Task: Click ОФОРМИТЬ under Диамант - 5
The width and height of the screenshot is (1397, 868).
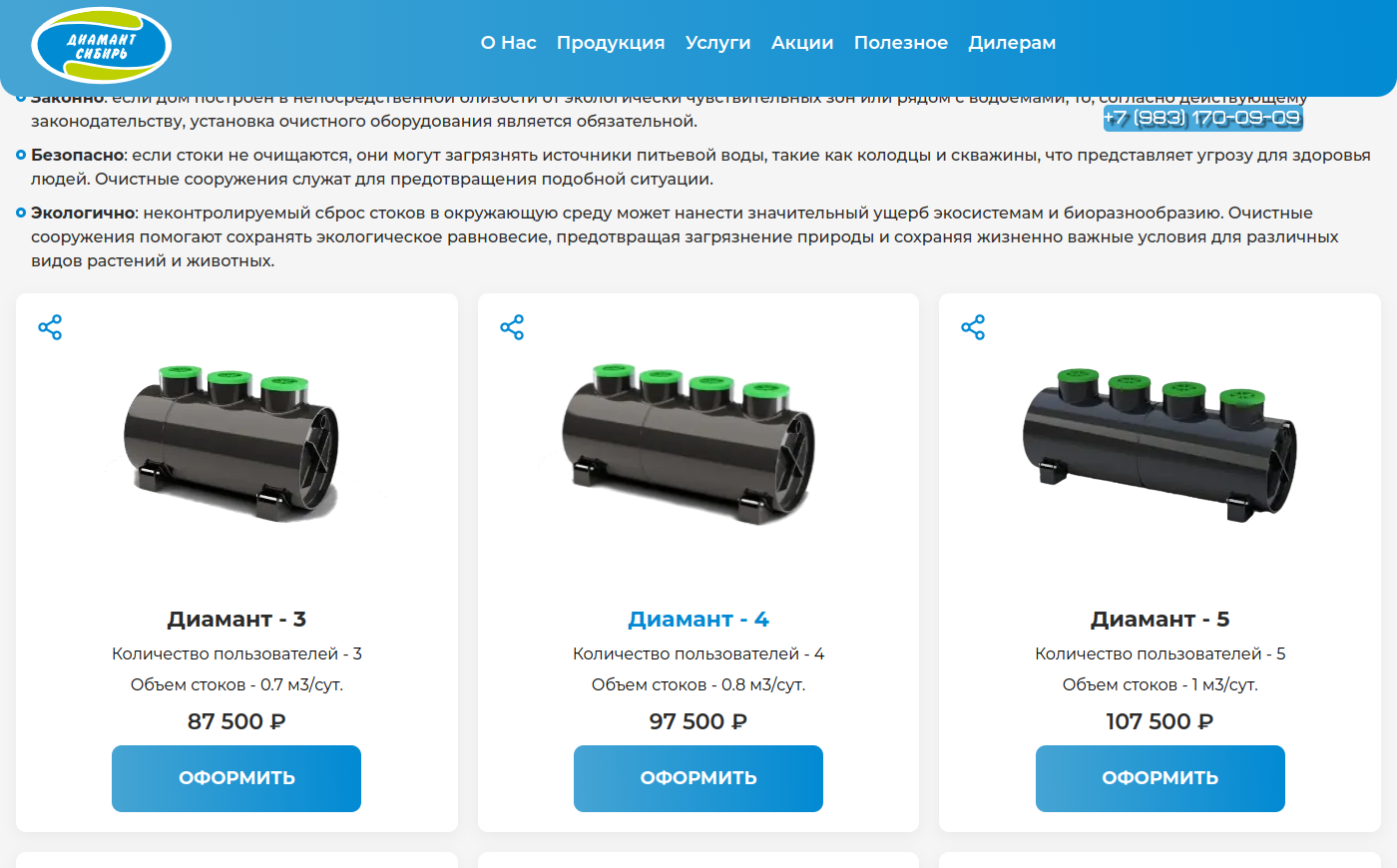Action: [1161, 778]
